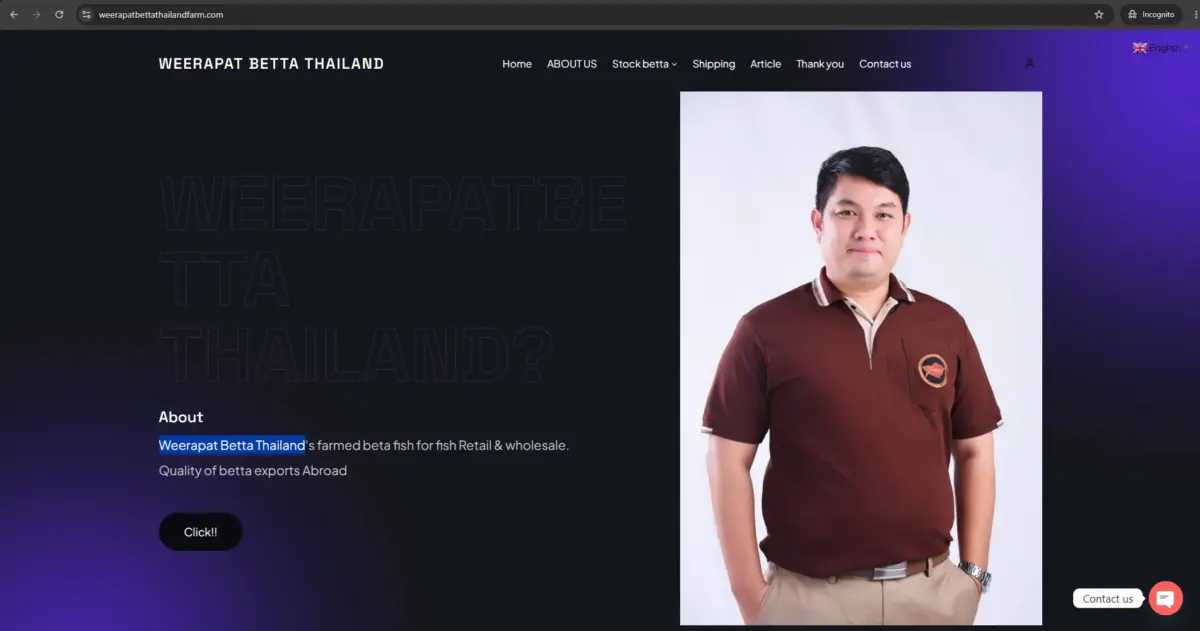Open the red chat bubble icon

(1165, 598)
